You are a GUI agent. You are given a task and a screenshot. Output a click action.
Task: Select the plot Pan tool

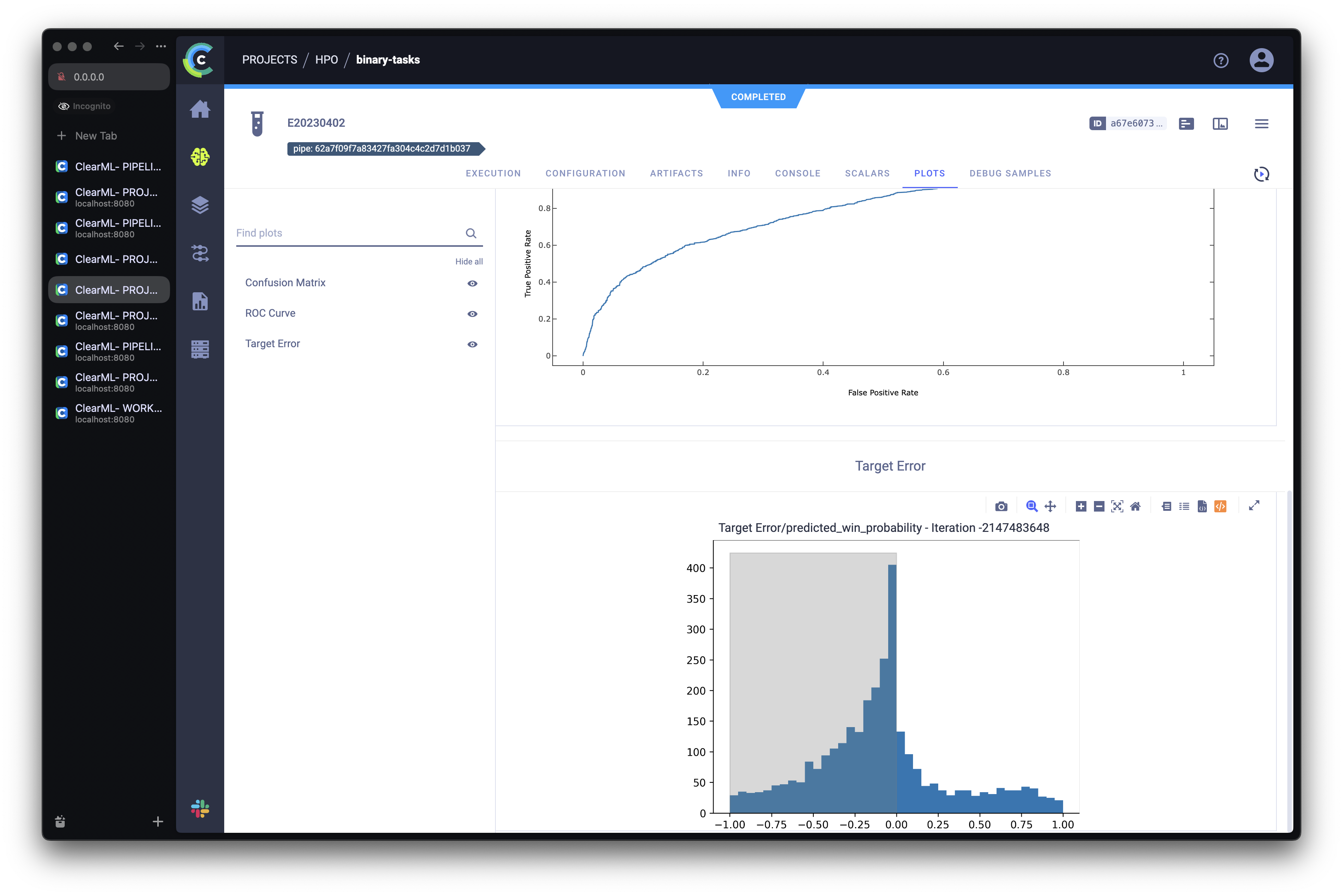(1050, 506)
